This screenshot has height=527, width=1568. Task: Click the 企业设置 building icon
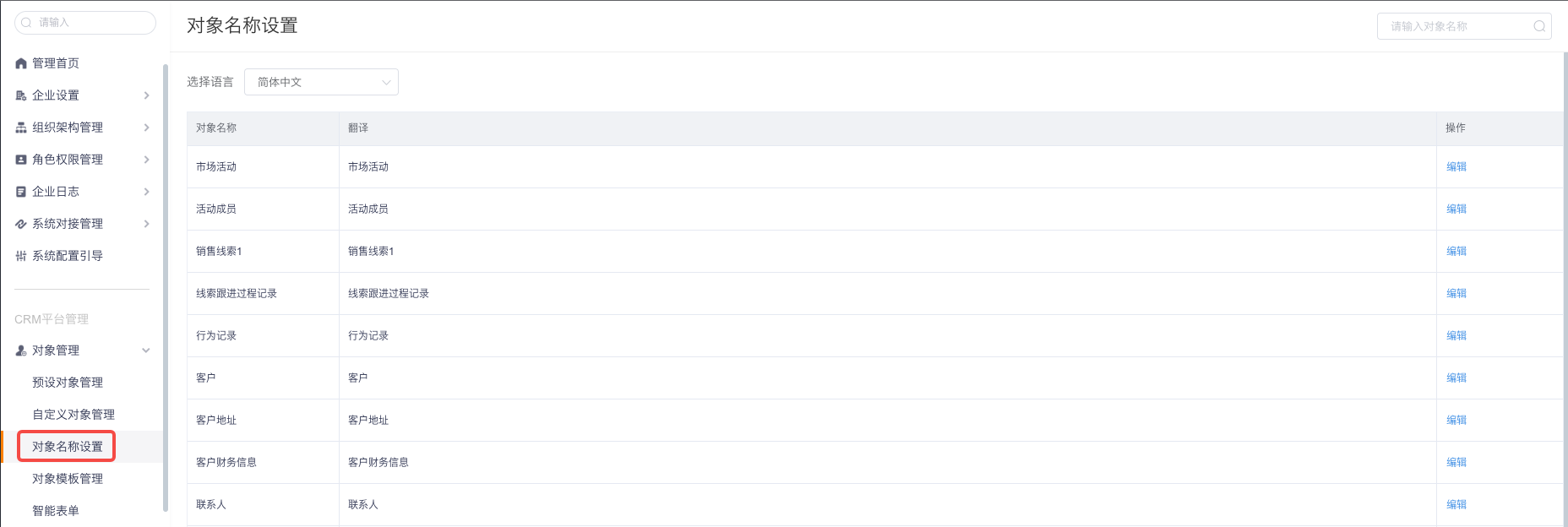pyautogui.click(x=21, y=95)
